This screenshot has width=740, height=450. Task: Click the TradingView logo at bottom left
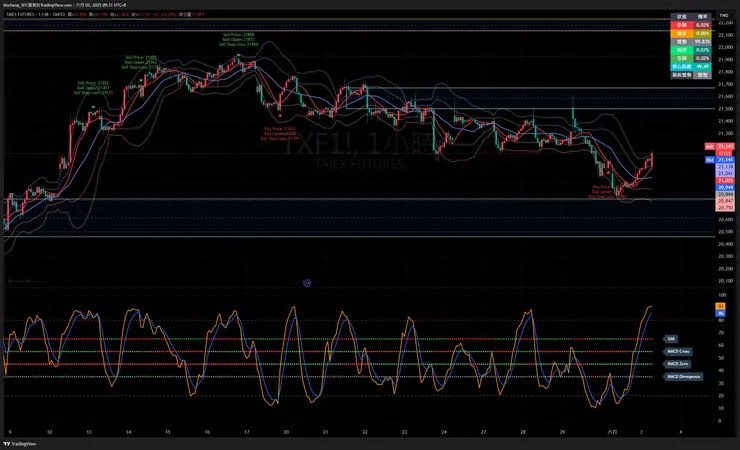(20, 444)
